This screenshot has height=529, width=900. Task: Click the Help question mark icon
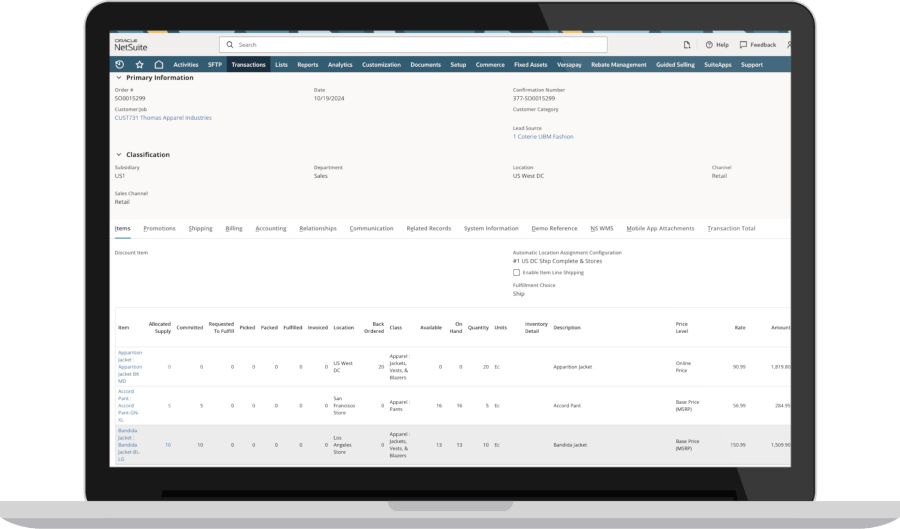[709, 45]
